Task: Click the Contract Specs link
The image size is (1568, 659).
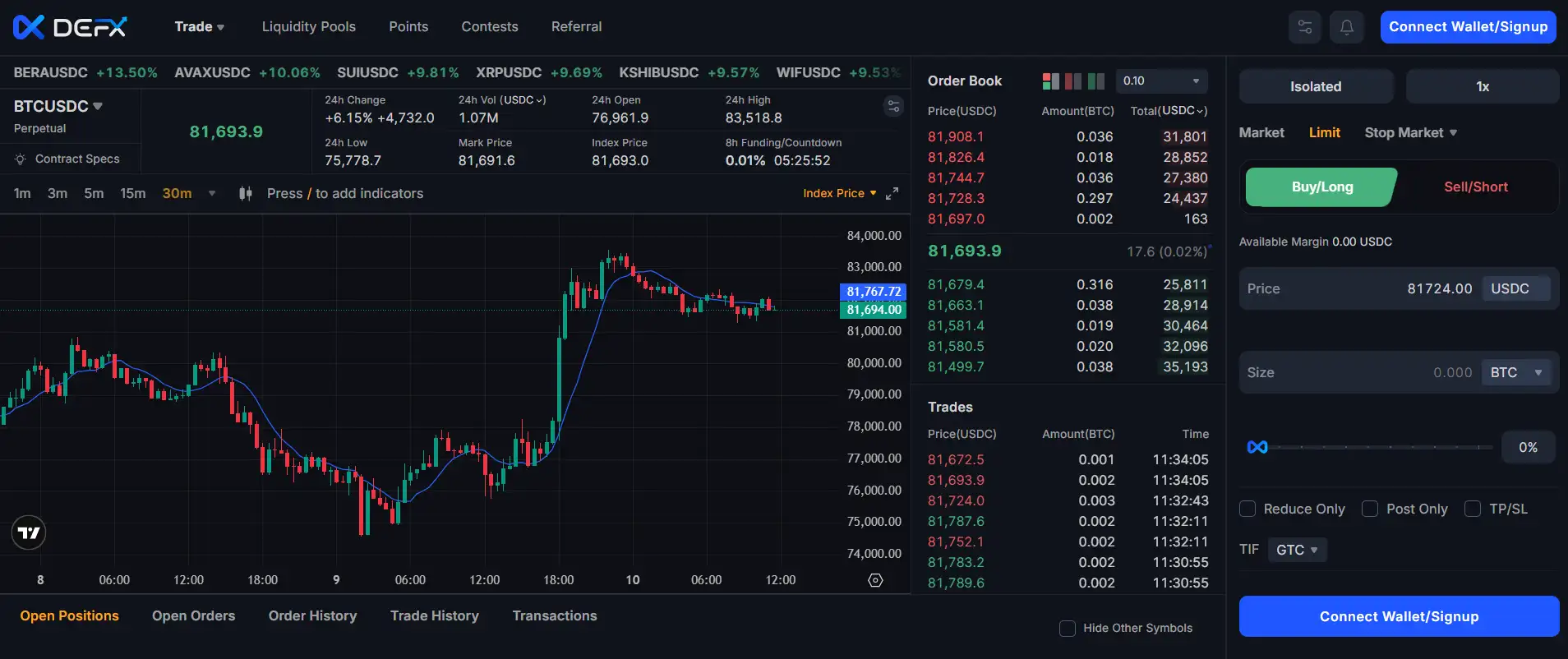Action: [x=77, y=159]
